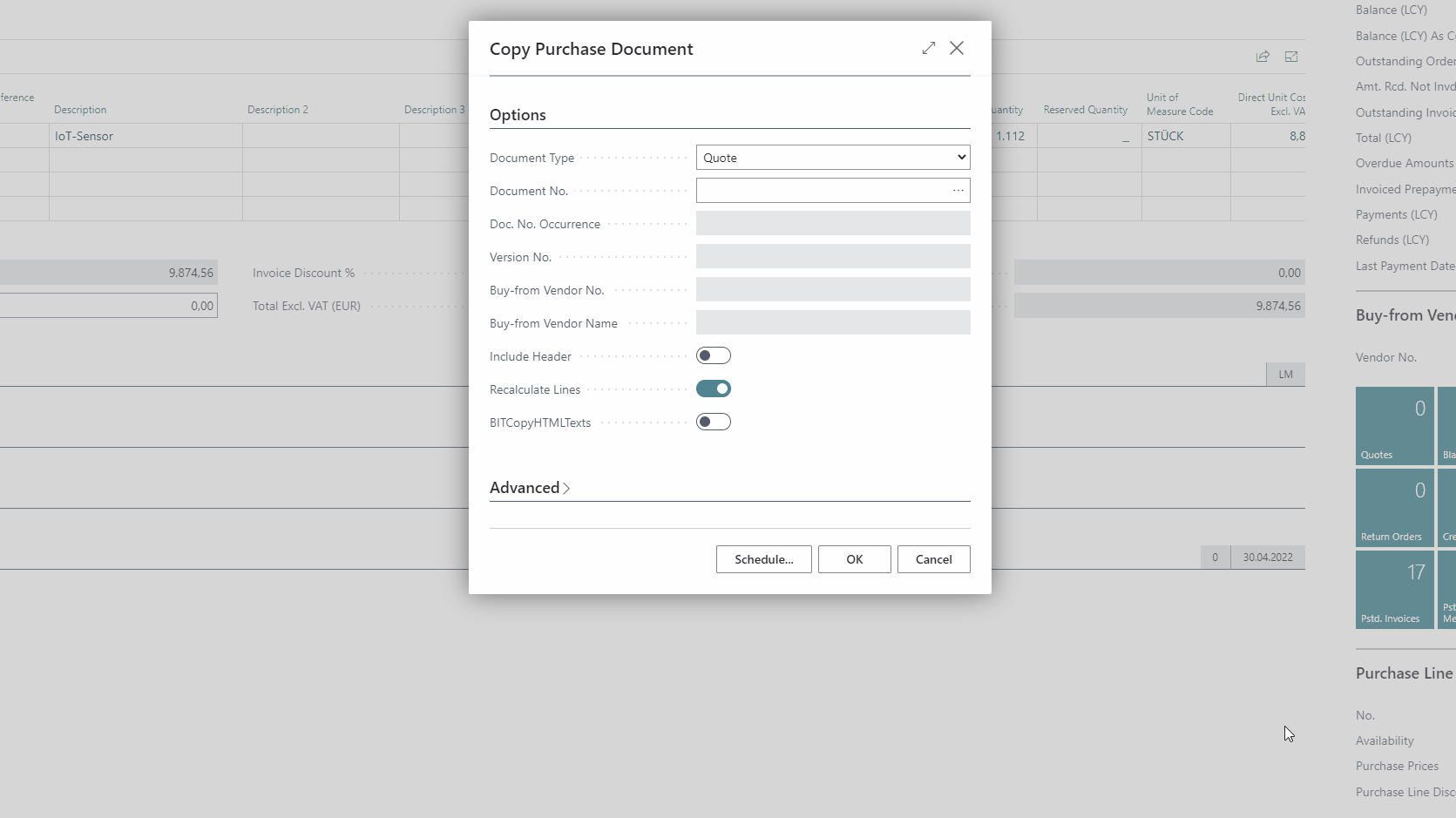Viewport: 1456px width, 818px height.
Task: Toggle Include Header switch
Action: pyautogui.click(x=713, y=356)
